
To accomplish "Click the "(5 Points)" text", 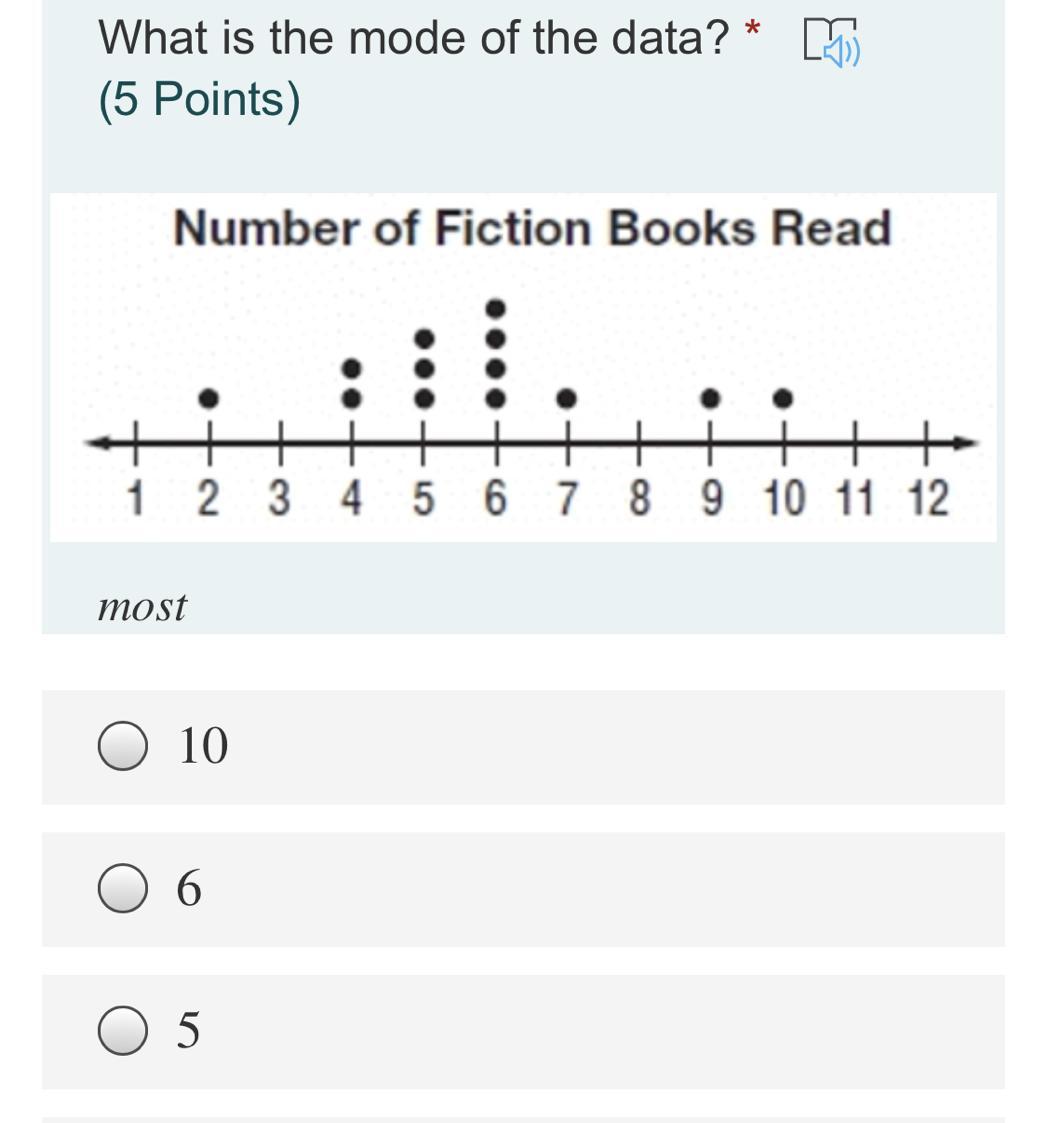I will coord(199,99).
